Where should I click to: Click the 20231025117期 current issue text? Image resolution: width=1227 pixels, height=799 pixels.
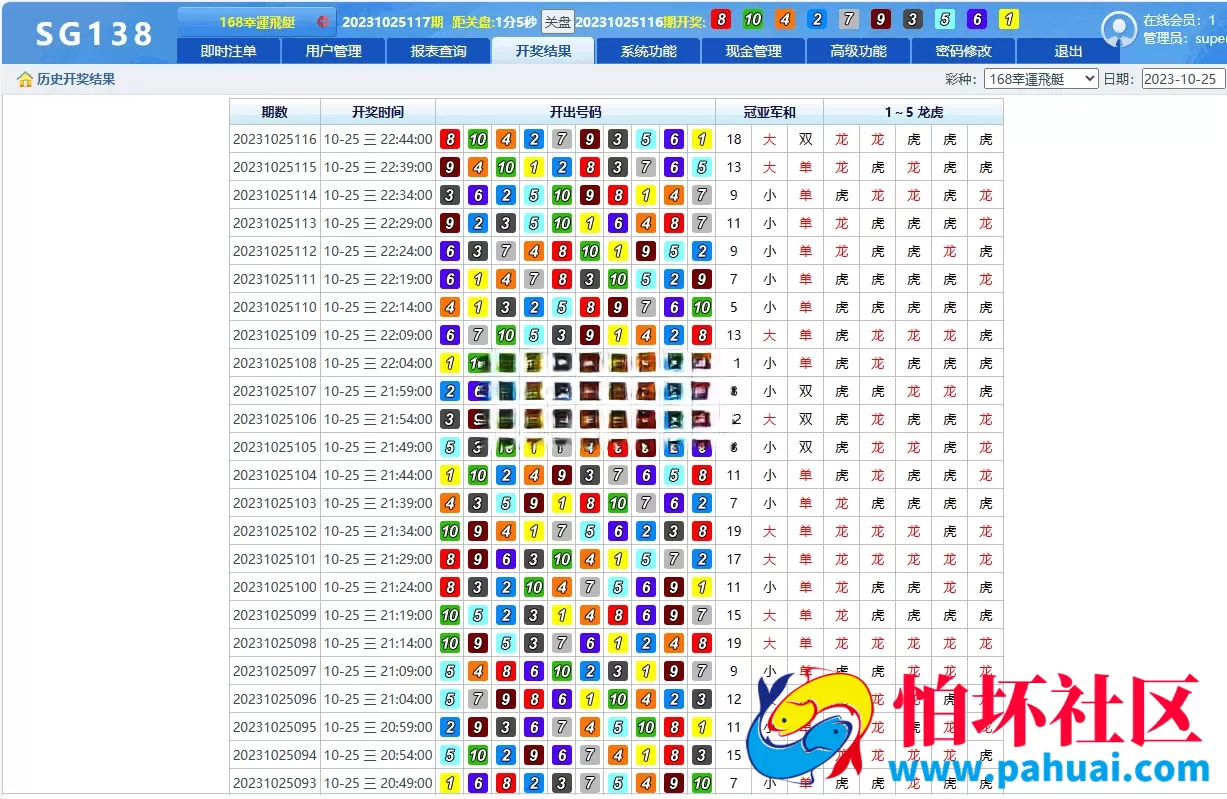[392, 21]
